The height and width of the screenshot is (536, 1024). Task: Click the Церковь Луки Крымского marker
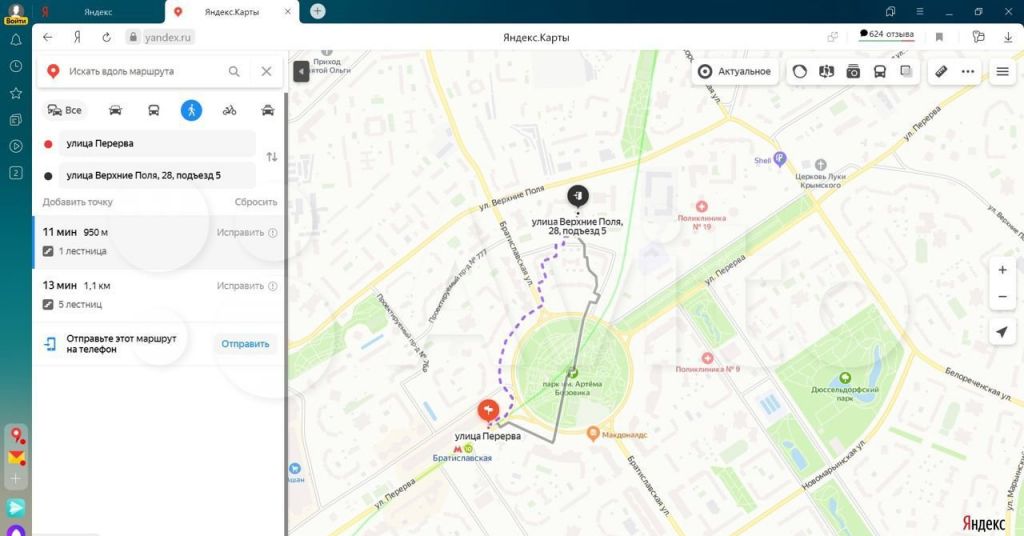coord(821,165)
